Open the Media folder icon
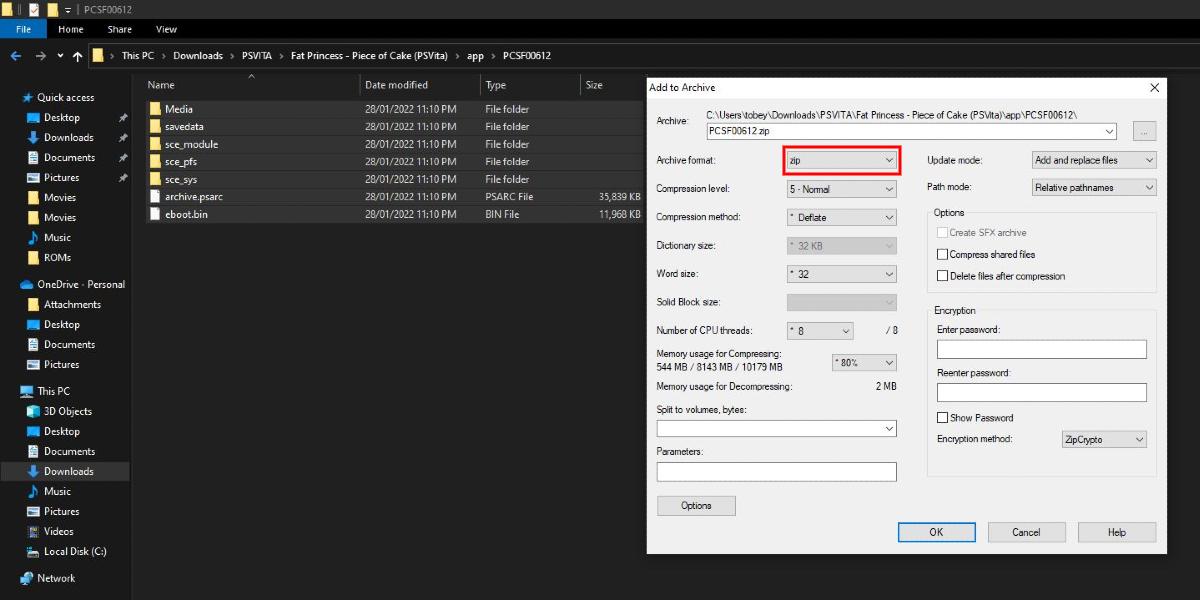This screenshot has width=1200, height=600. coord(155,109)
